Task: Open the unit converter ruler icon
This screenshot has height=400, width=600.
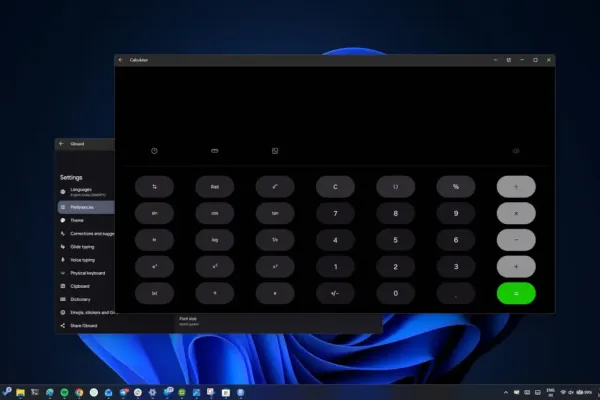Action: (215, 151)
